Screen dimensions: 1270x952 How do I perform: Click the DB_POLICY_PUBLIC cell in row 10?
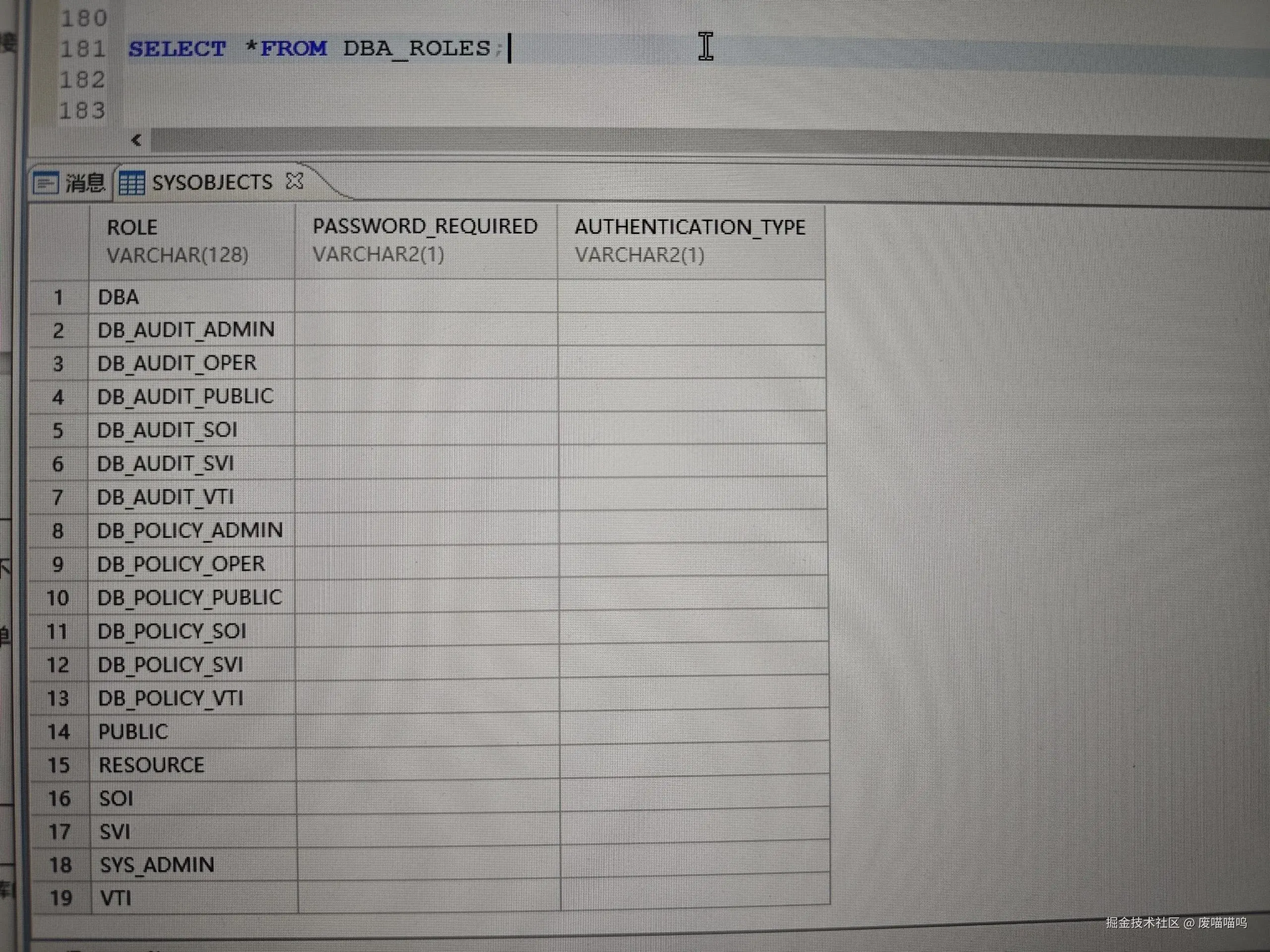tap(190, 598)
